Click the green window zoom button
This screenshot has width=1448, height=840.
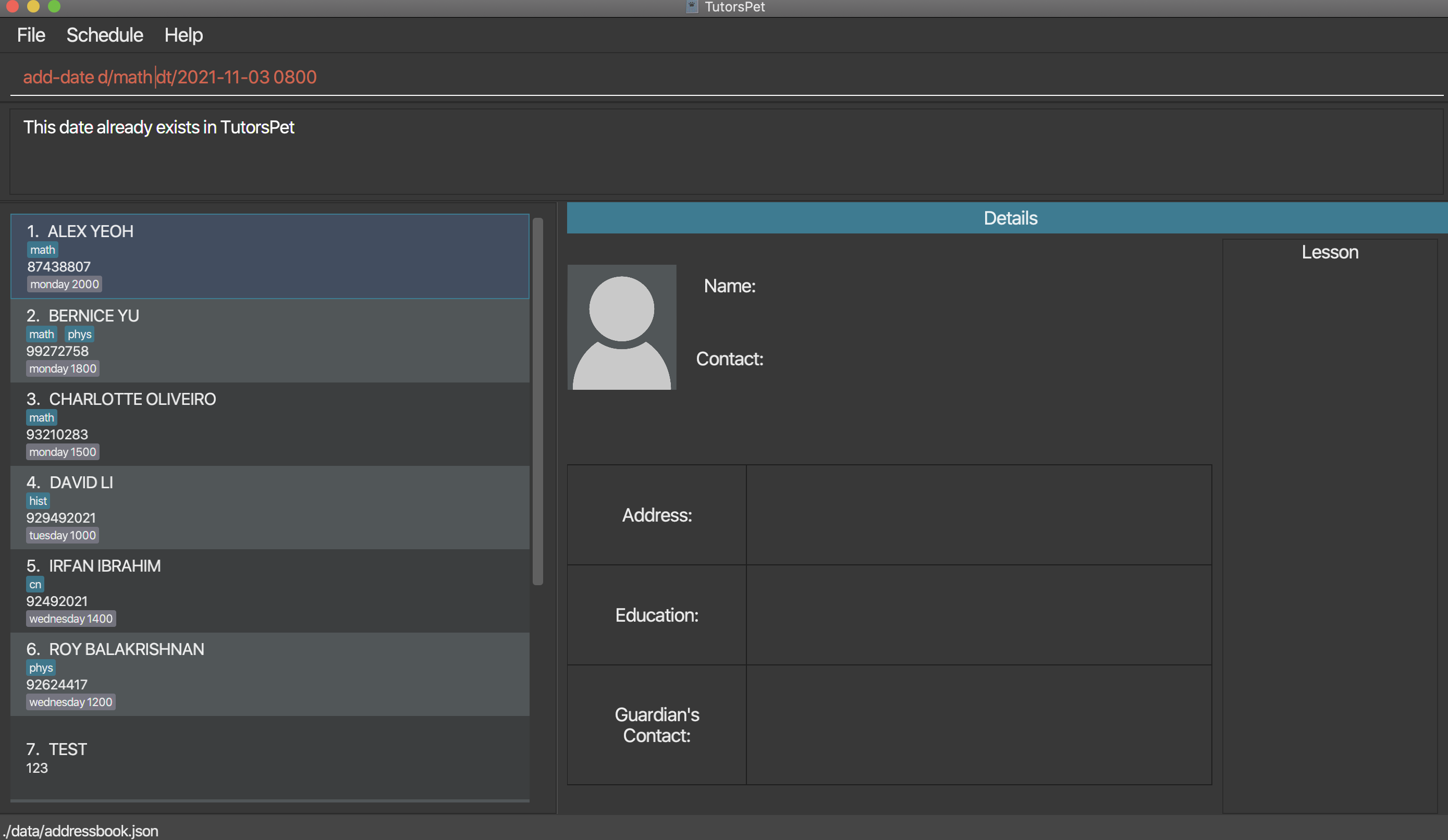click(54, 6)
